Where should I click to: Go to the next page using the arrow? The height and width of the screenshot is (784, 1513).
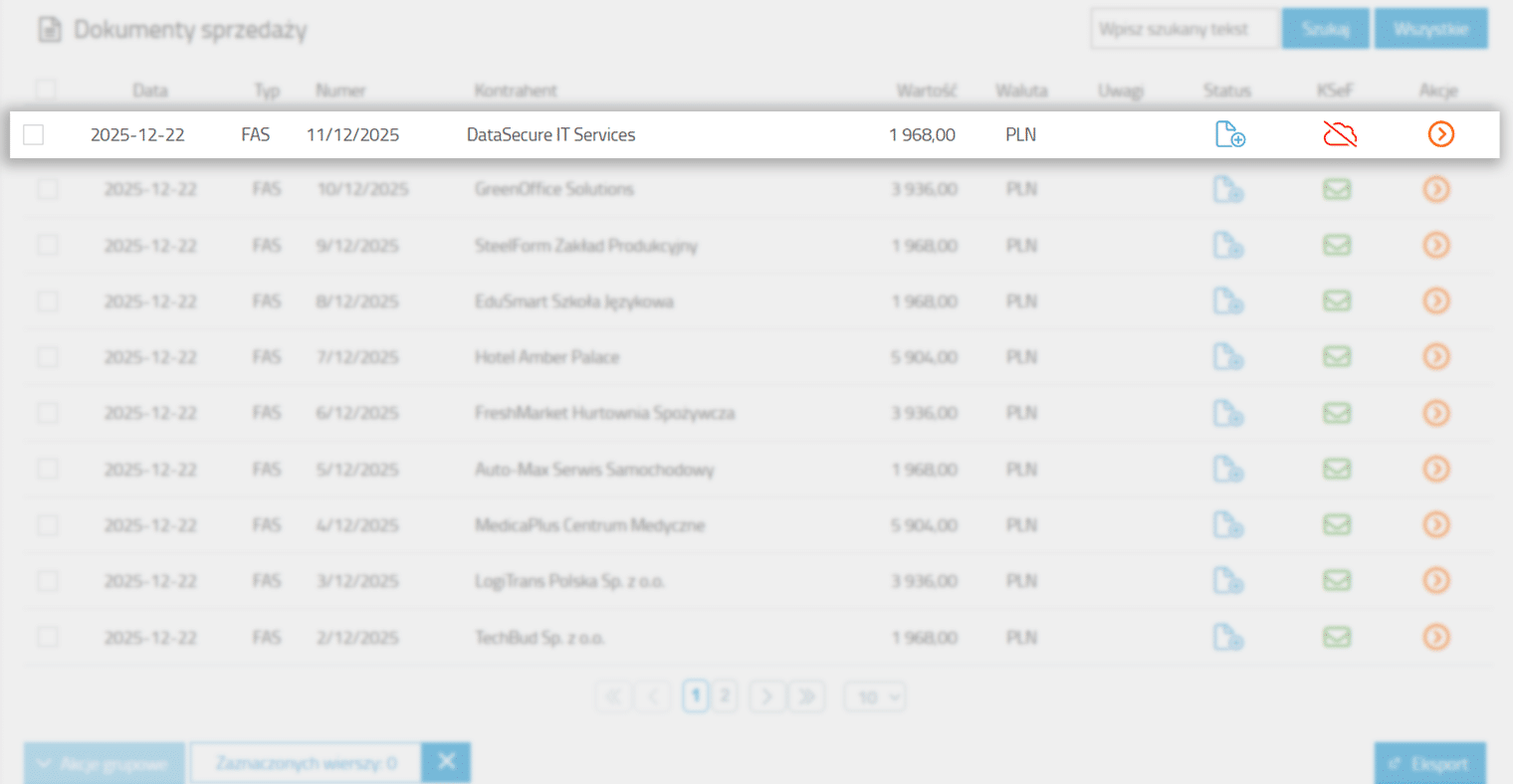(x=766, y=697)
